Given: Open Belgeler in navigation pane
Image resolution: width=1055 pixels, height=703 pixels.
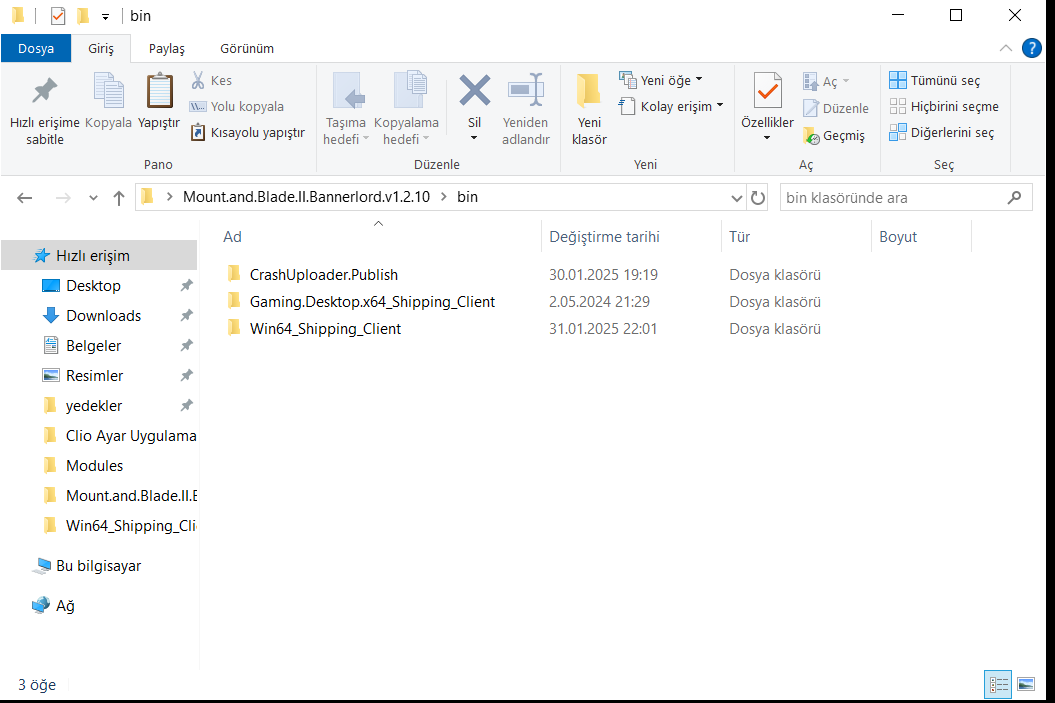Looking at the screenshot, I should (x=93, y=346).
